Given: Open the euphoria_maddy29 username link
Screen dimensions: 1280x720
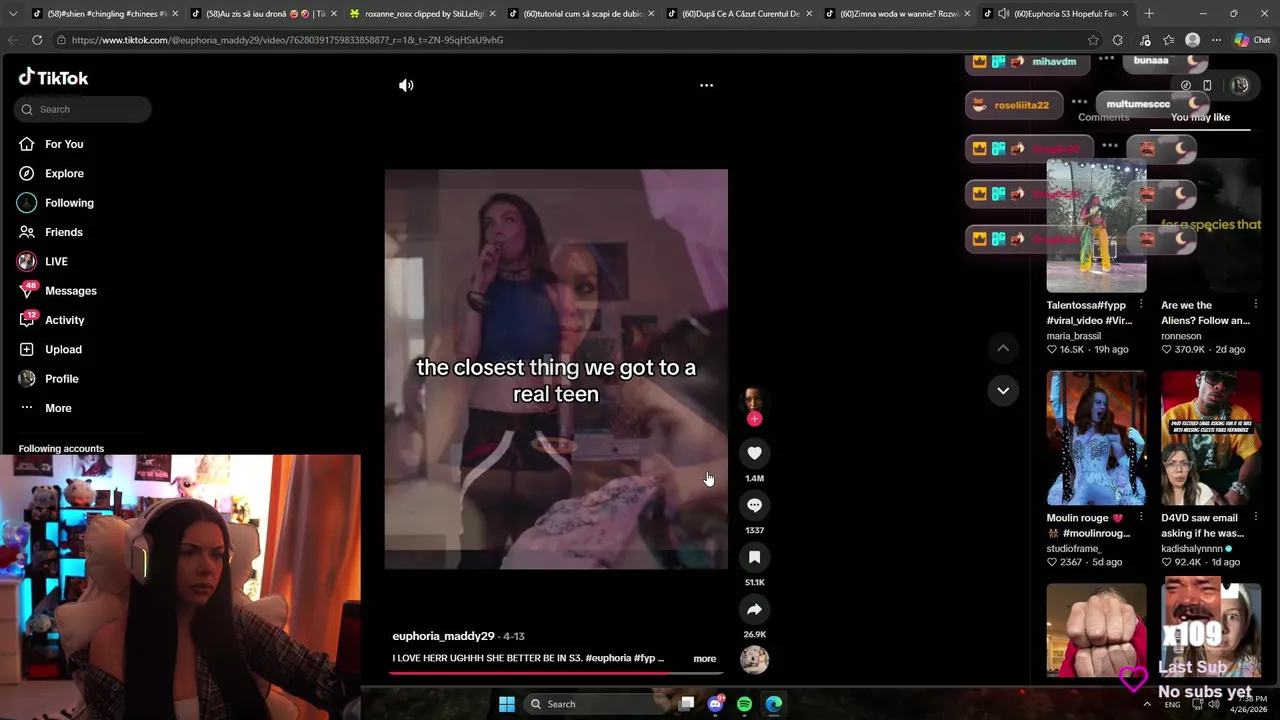Looking at the screenshot, I should [x=443, y=636].
